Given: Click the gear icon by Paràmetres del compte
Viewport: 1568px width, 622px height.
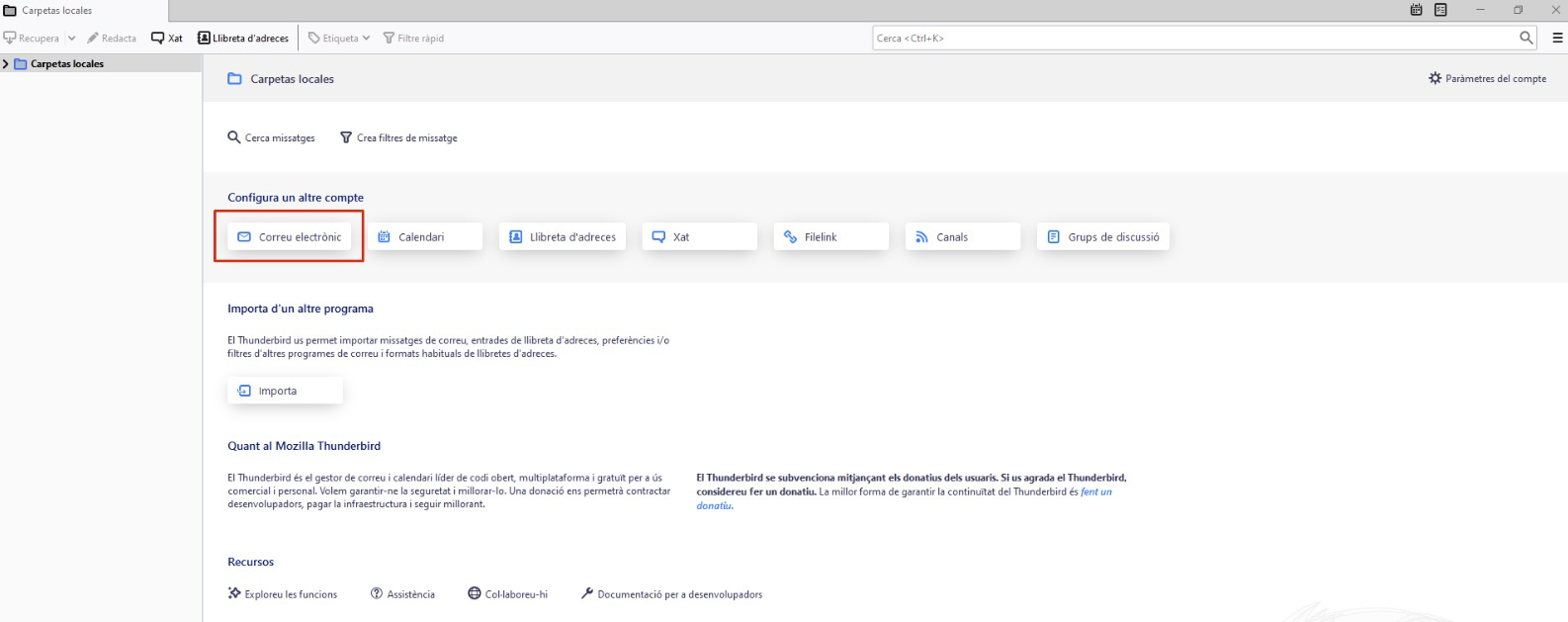Looking at the screenshot, I should click(1435, 78).
